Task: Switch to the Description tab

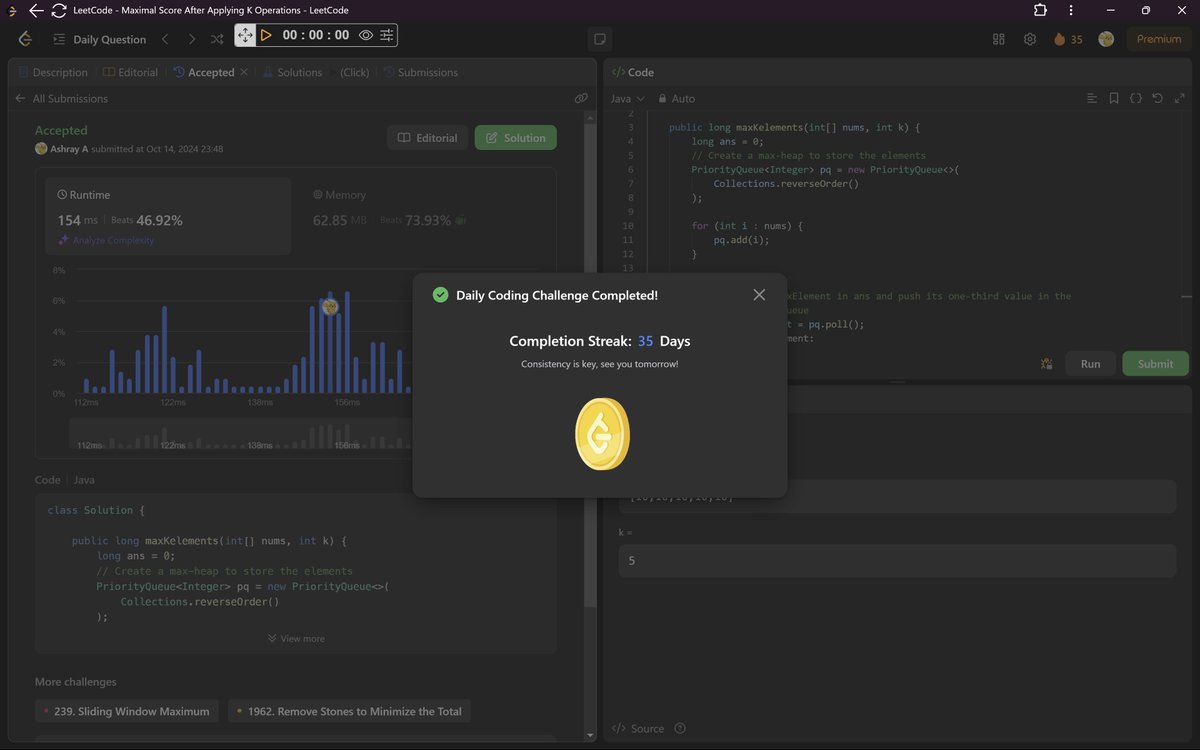Action: point(53,72)
